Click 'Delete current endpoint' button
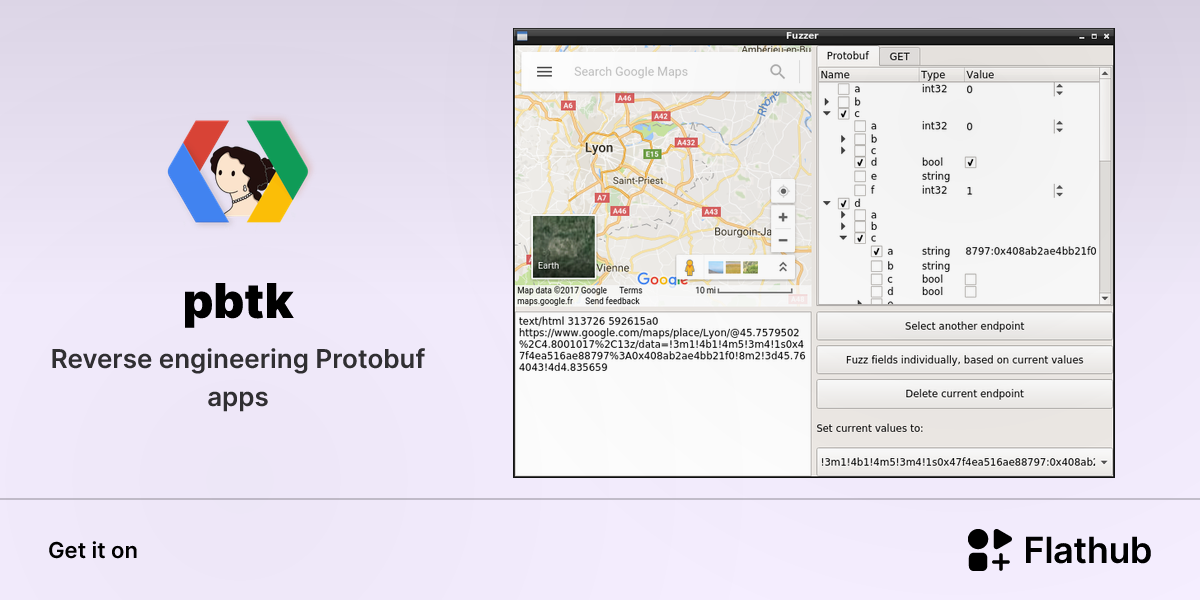The width and height of the screenshot is (1200, 600). pos(964,394)
